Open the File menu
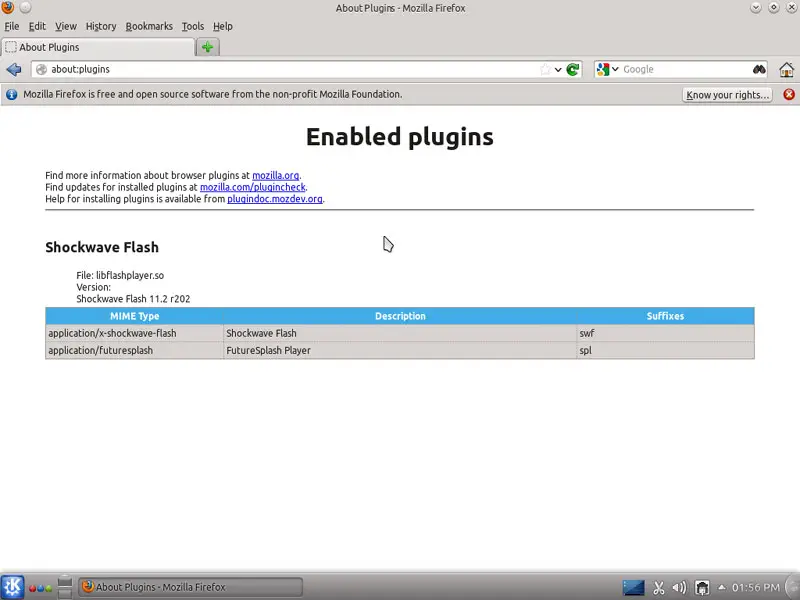This screenshot has height=600, width=800. click(x=12, y=26)
